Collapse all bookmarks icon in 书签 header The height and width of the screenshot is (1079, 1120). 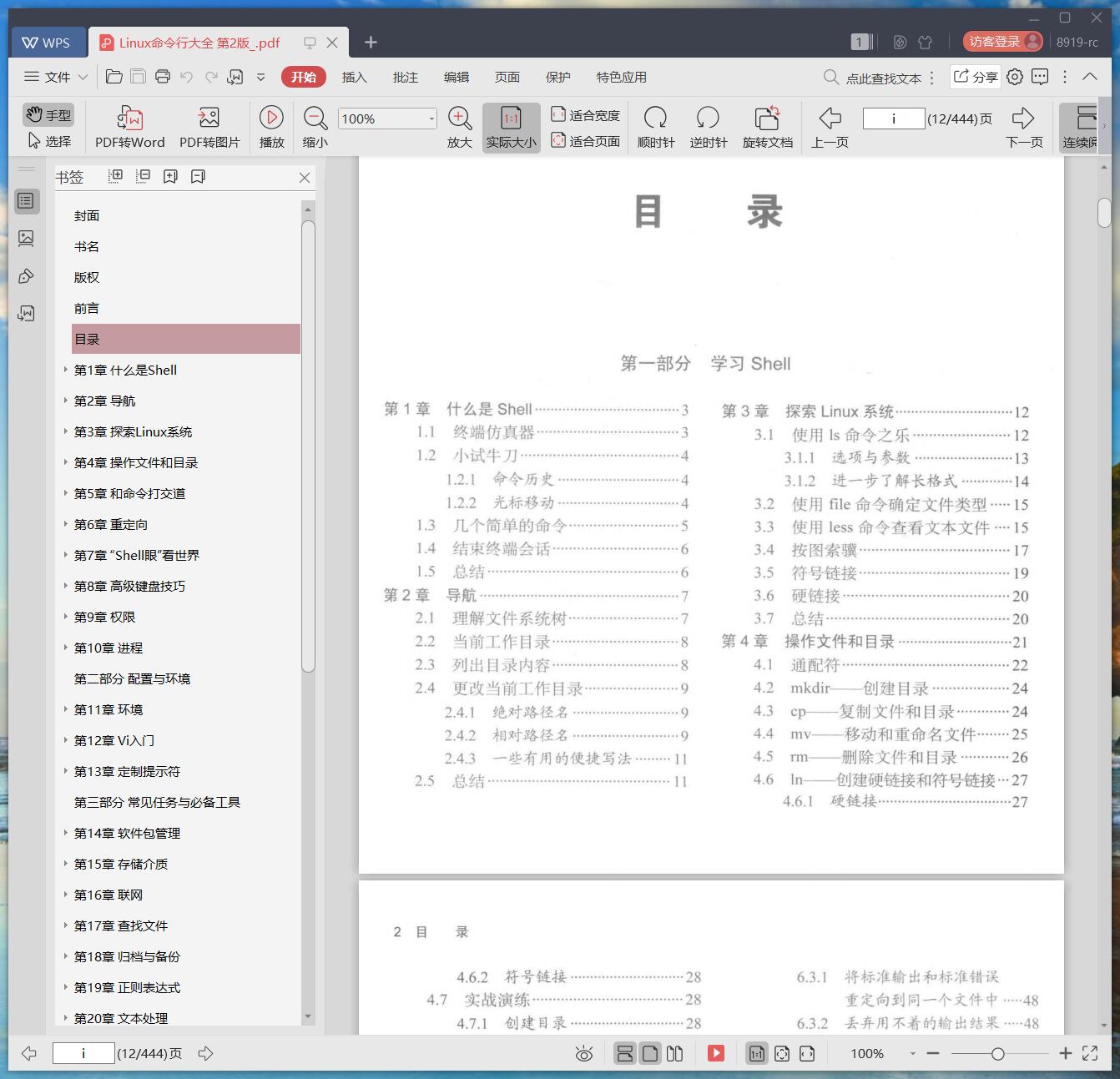tap(143, 176)
